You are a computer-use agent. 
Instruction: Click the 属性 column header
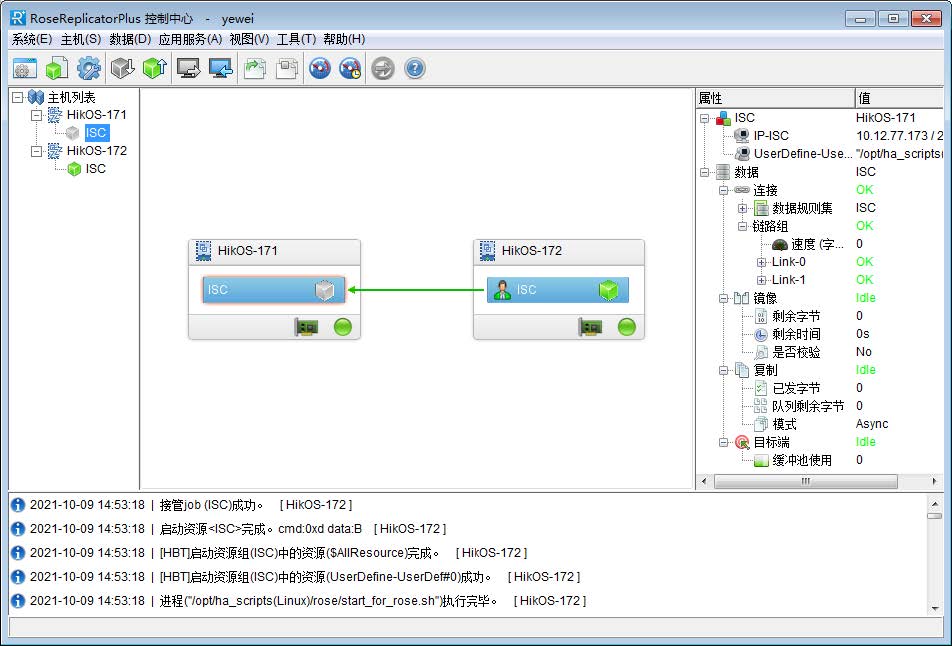tap(775, 98)
